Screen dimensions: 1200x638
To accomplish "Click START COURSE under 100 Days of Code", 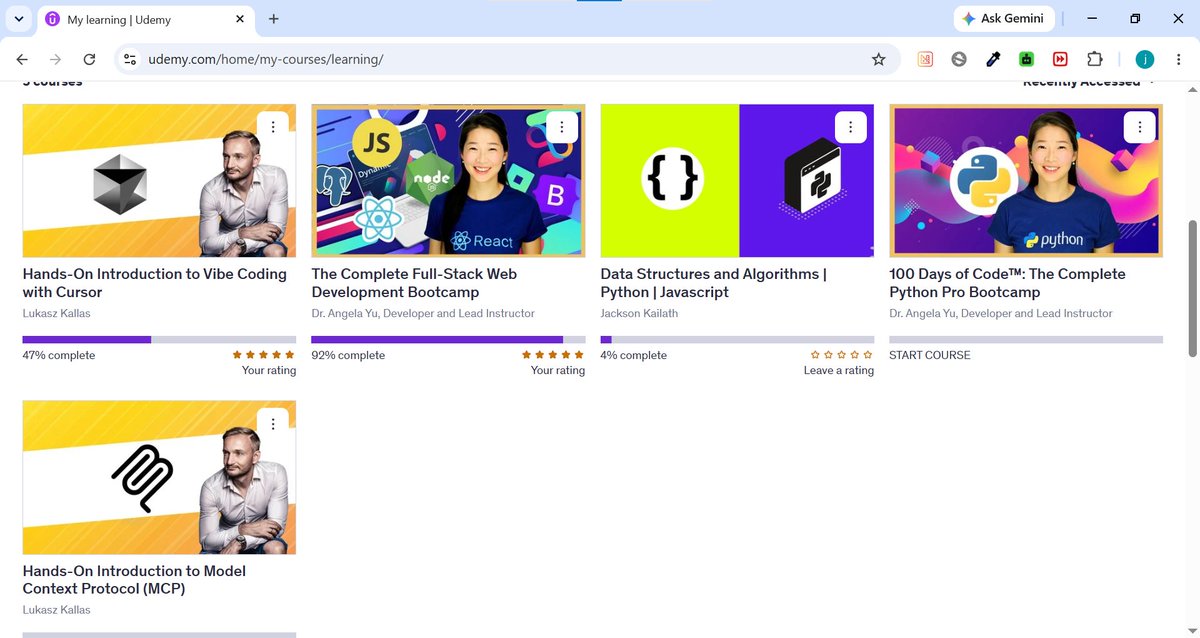I will (930, 355).
